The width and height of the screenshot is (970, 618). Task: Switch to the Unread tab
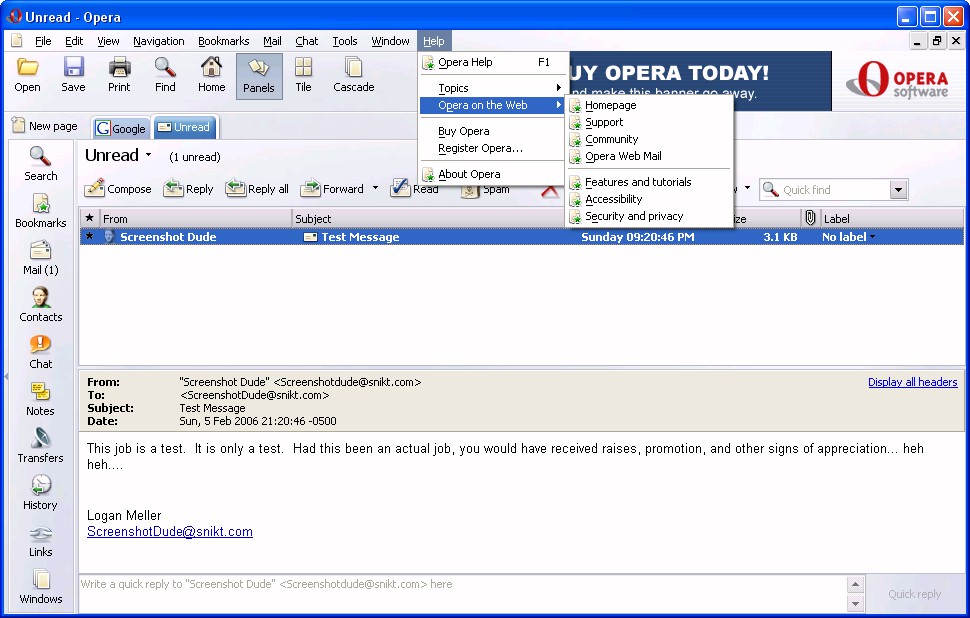pos(184,127)
